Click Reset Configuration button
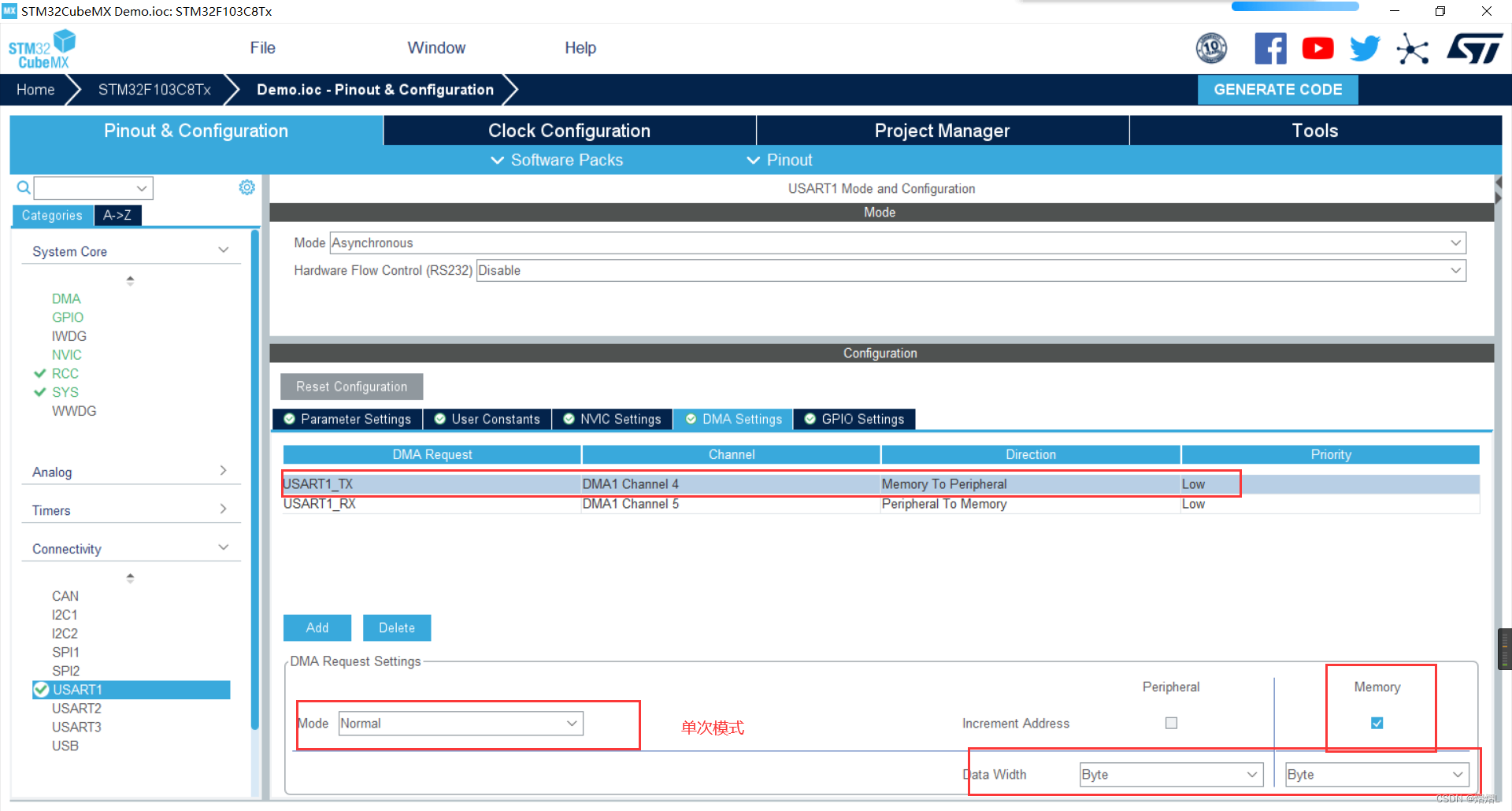The image size is (1512, 811). coord(351,387)
